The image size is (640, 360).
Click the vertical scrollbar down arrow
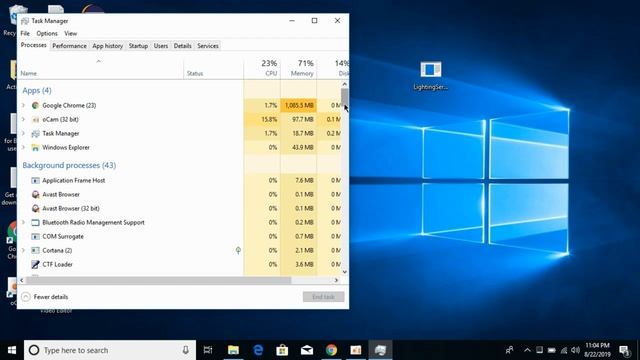click(x=344, y=272)
